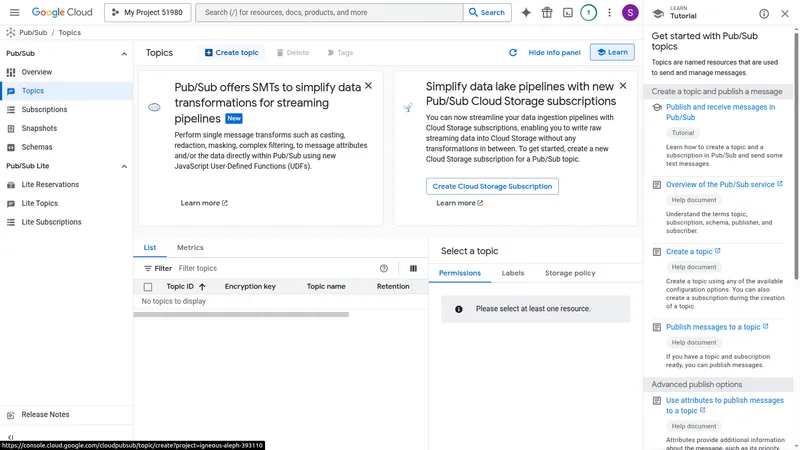
Task: Open the main navigation hamburger menu
Action: coord(14,12)
